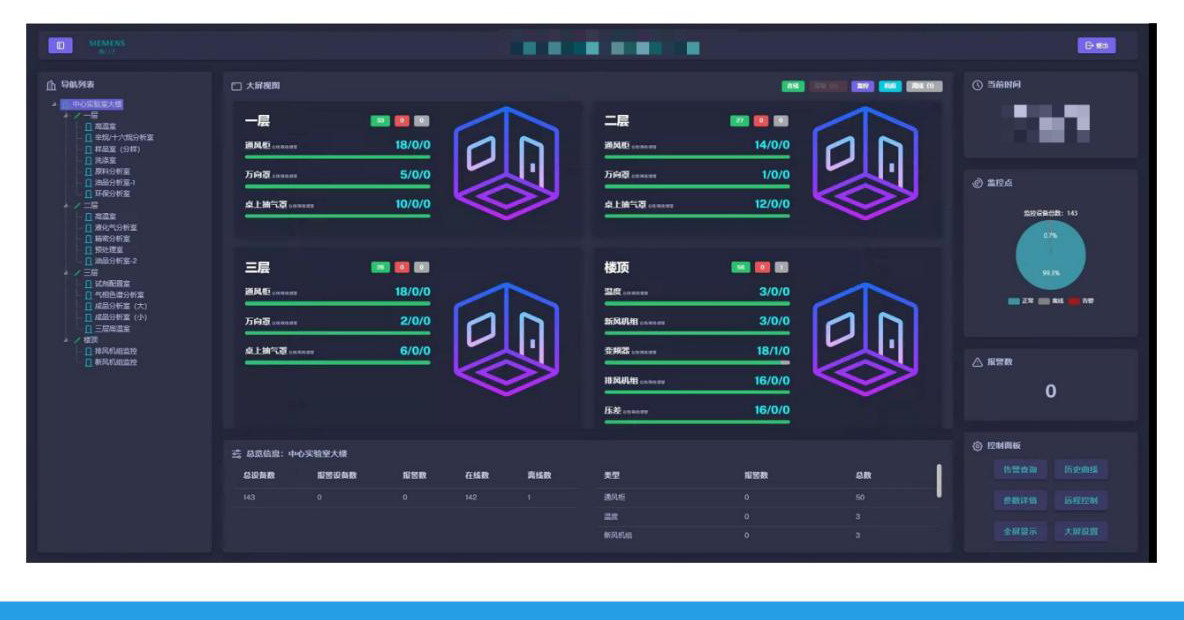Click the gear icon beside 控制面板

(x=977, y=445)
